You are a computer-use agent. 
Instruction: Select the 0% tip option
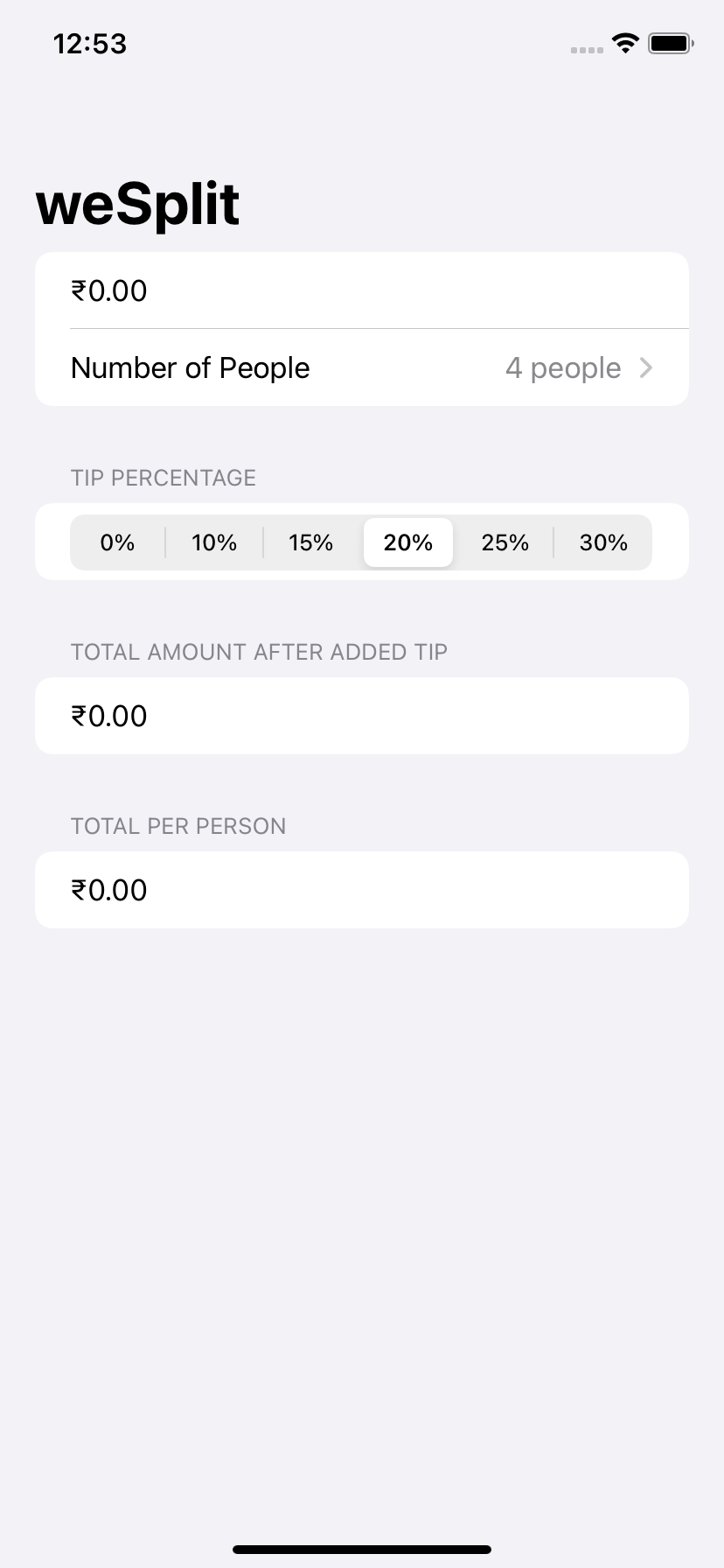point(117,542)
